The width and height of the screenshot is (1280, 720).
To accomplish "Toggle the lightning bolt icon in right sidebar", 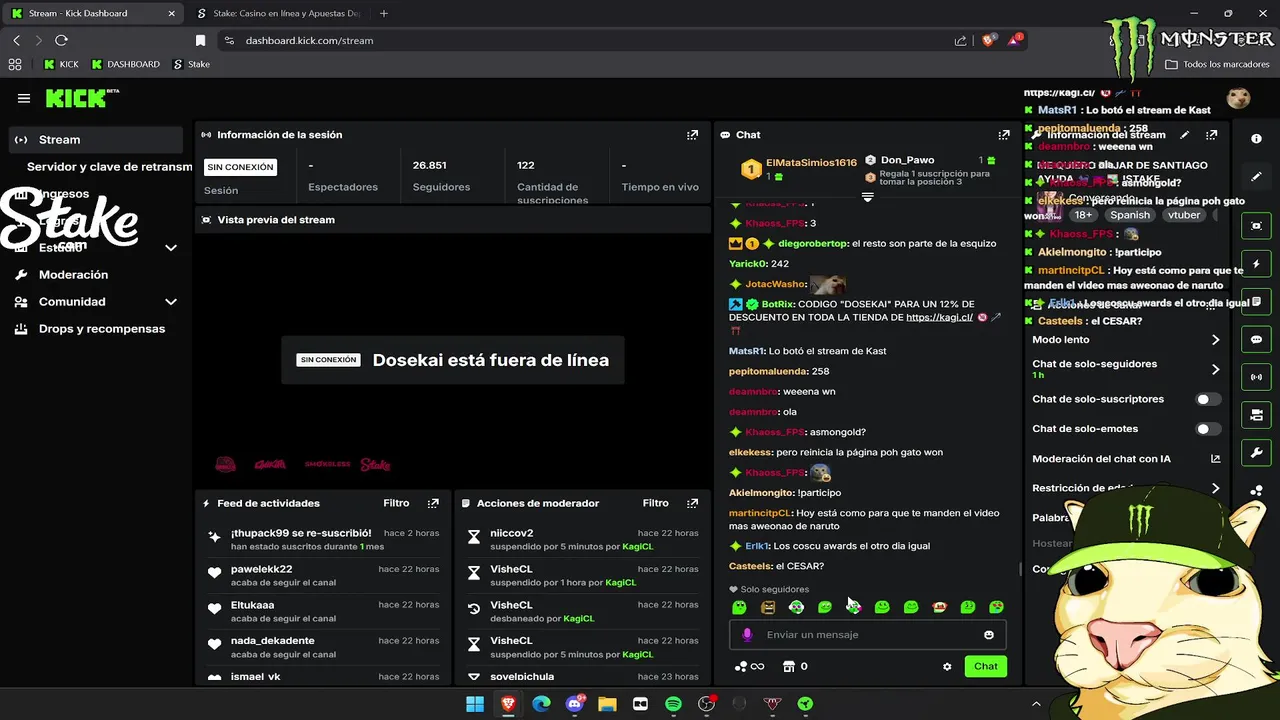I will pos(1256,264).
